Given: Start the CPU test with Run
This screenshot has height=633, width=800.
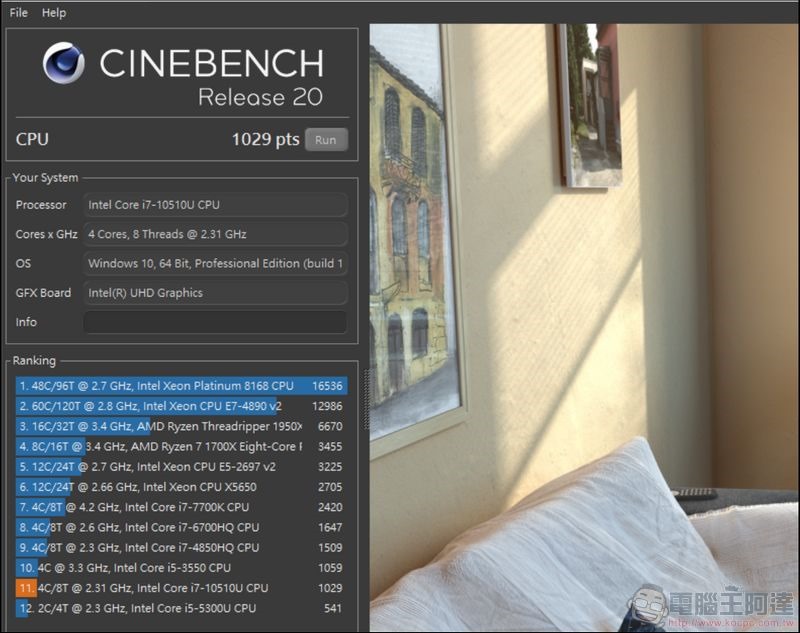Looking at the screenshot, I should 326,140.
